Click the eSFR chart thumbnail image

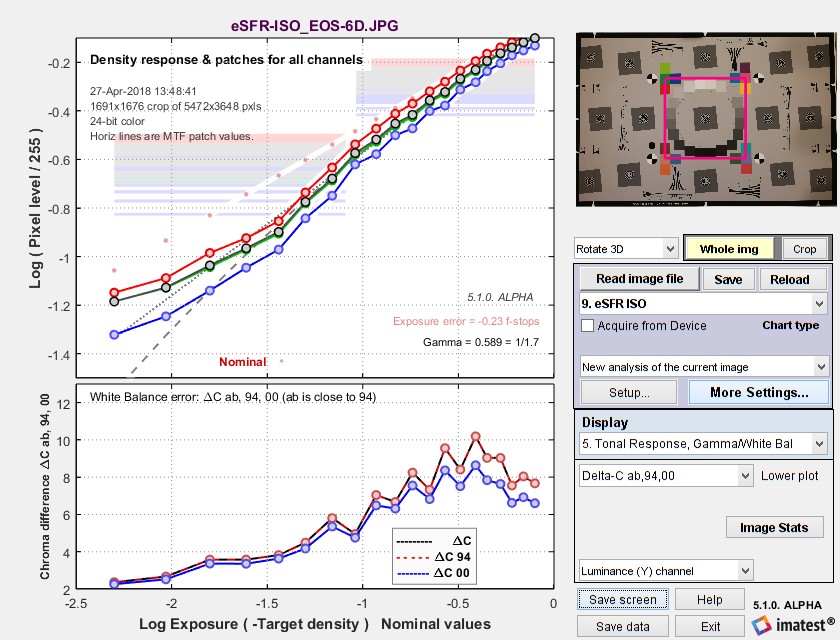pos(706,119)
